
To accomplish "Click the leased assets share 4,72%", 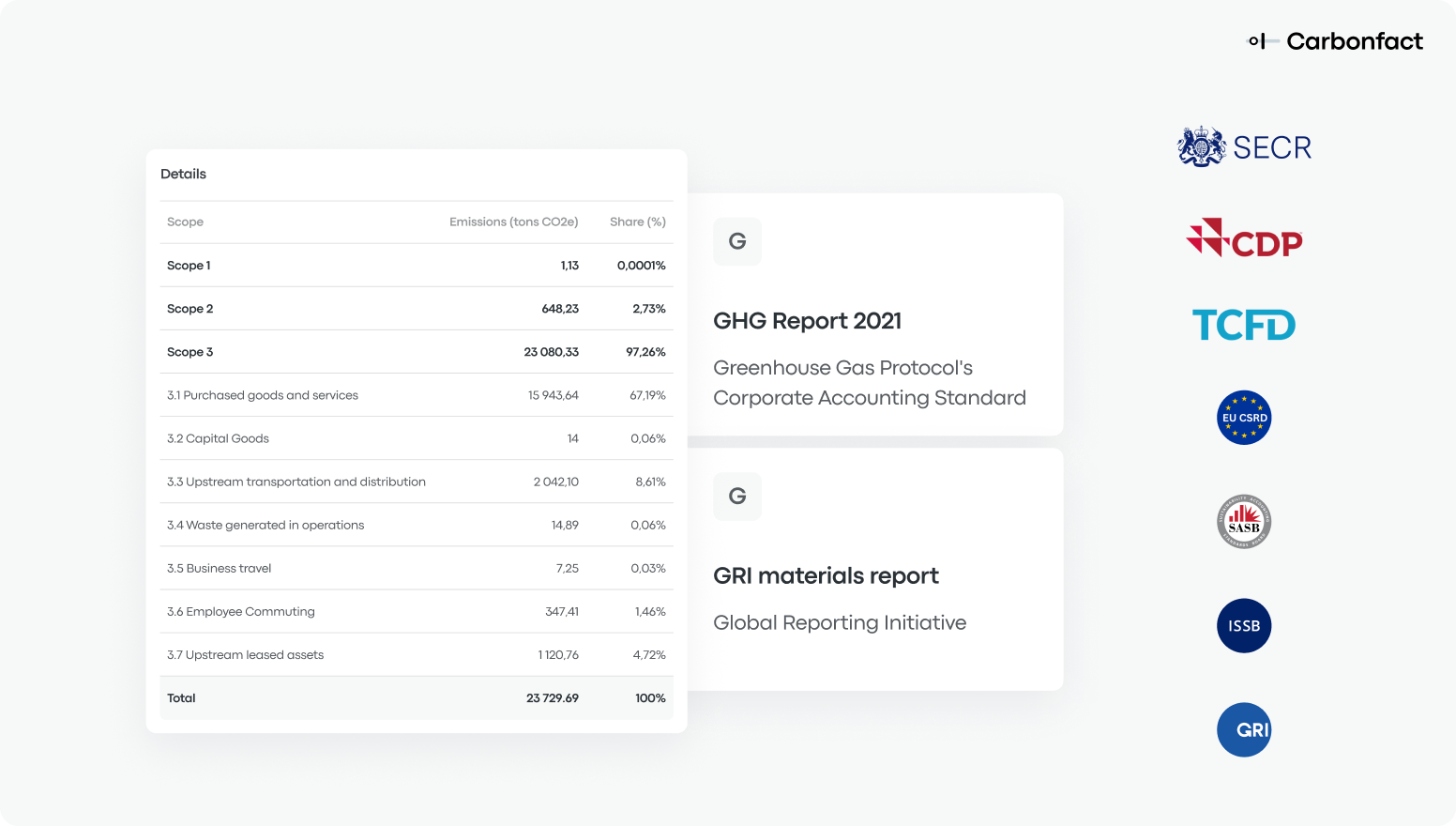I will [649, 654].
